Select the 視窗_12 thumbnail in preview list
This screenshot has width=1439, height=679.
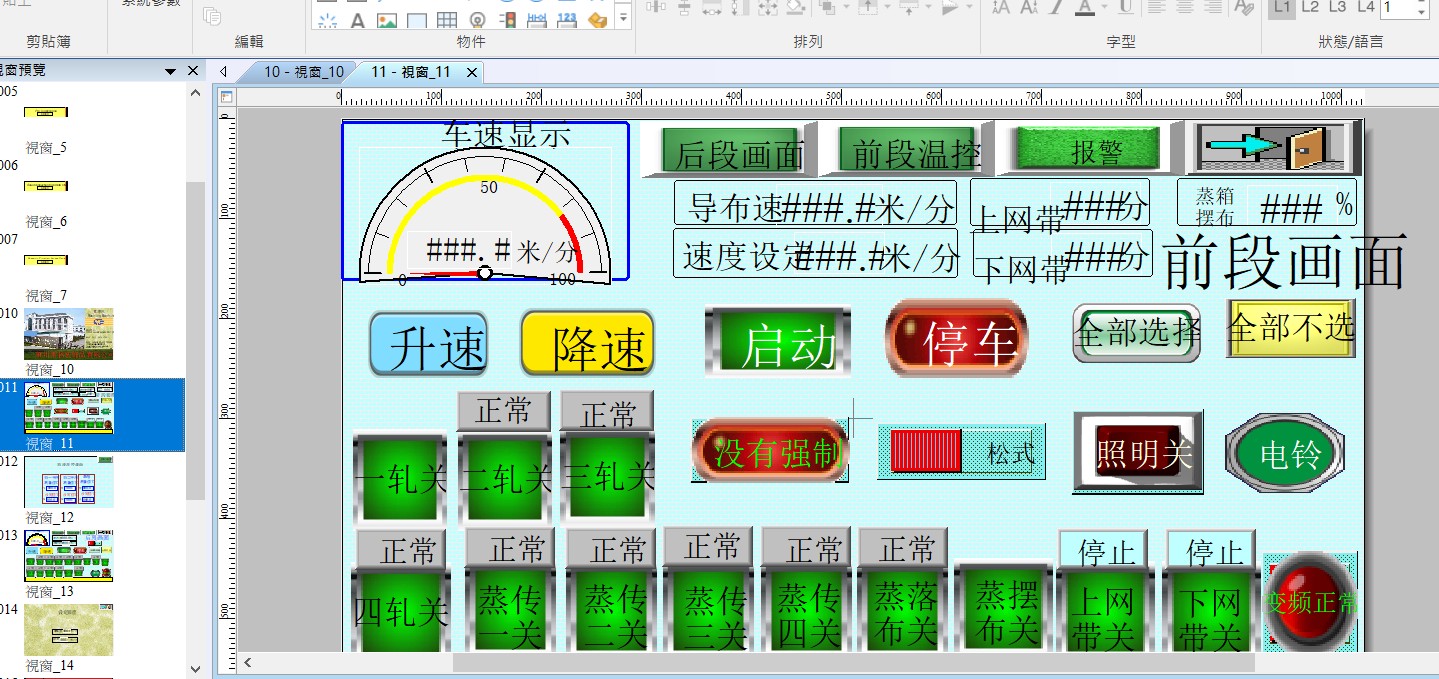click(68, 483)
